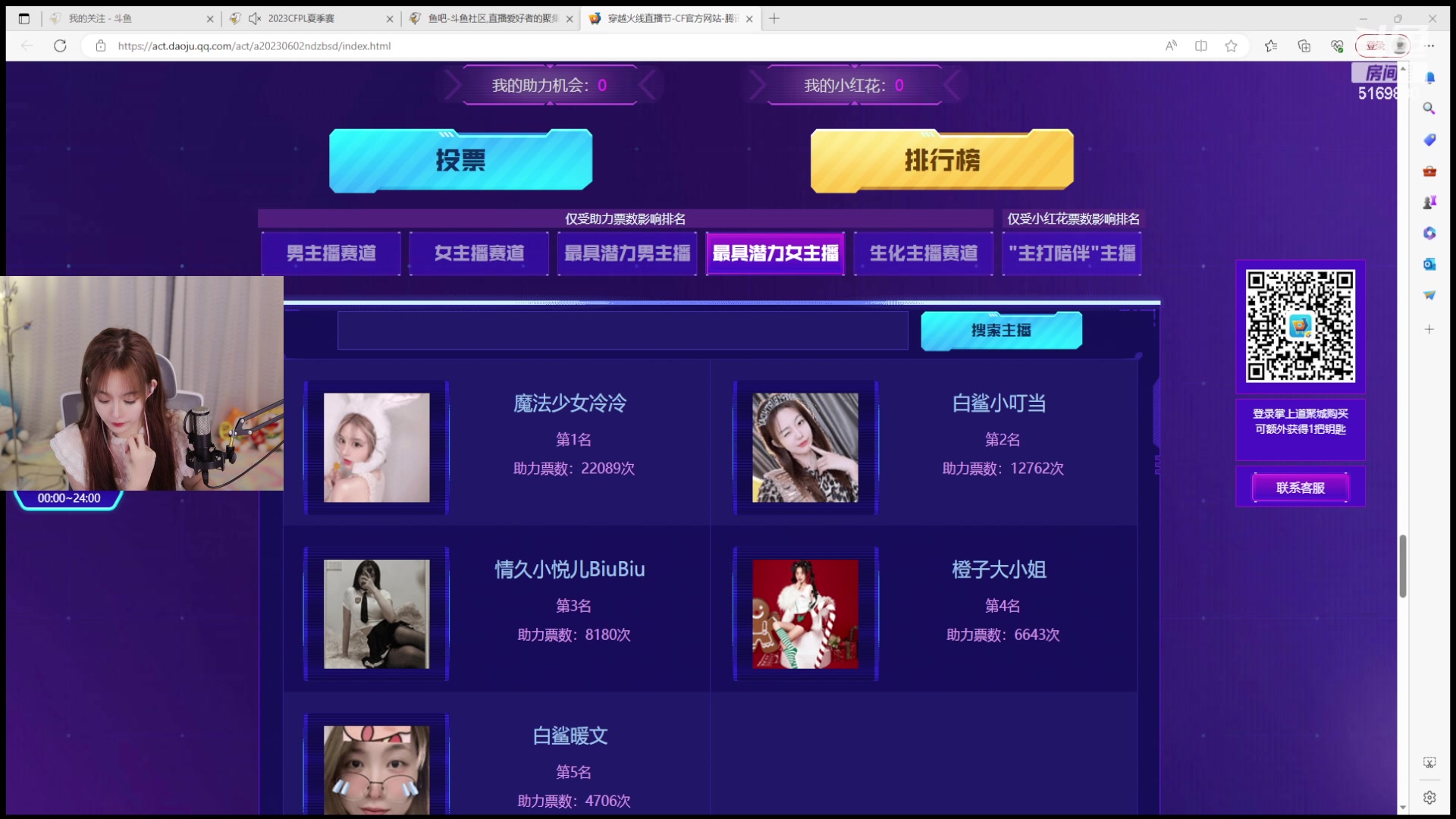Select the 最具潜力男主播 category tab
Image resolution: width=1456 pixels, height=819 pixels.
(627, 253)
